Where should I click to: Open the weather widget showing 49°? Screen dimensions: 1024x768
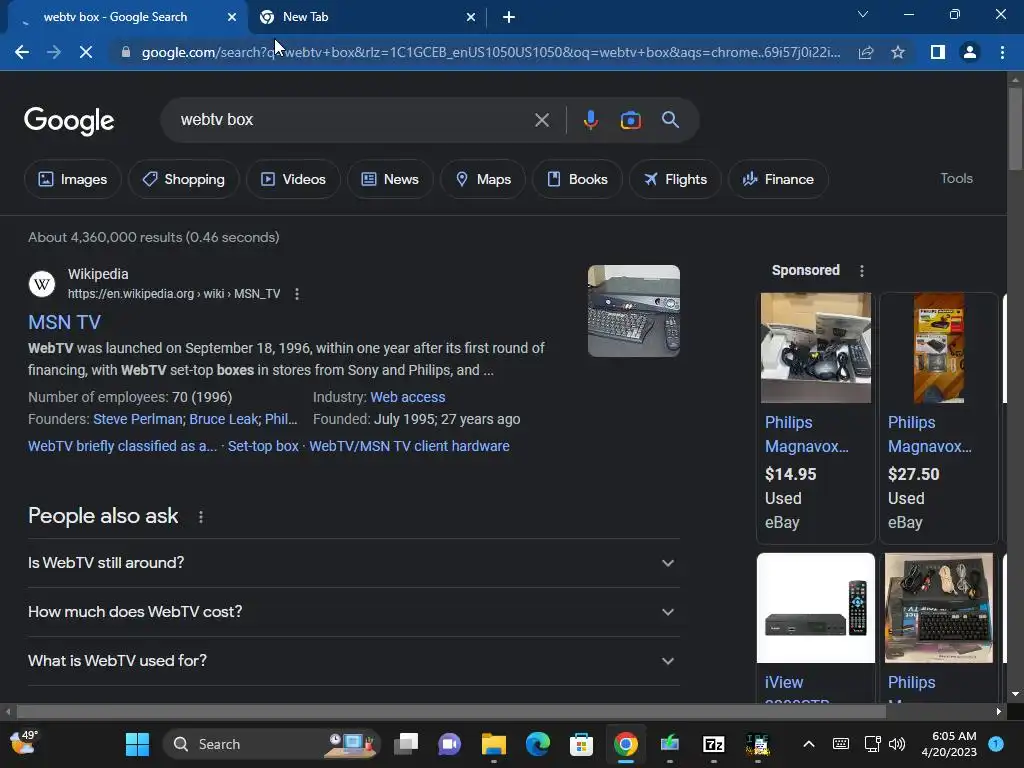pos(24,743)
